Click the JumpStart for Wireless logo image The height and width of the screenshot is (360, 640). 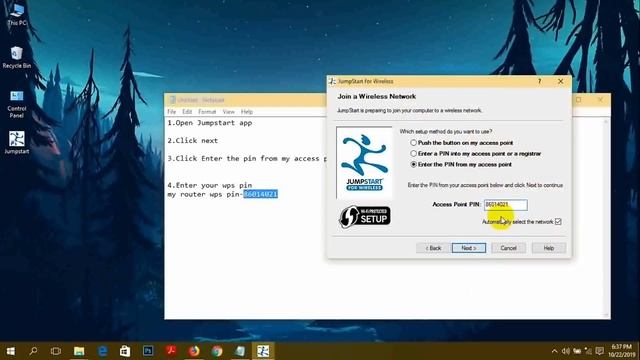coord(364,162)
